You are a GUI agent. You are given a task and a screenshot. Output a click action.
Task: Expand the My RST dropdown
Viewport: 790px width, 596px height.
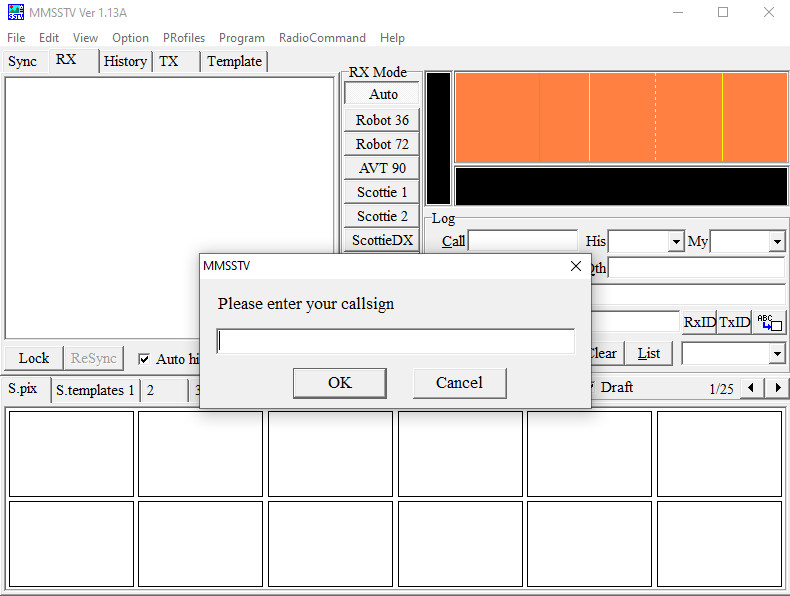777,242
